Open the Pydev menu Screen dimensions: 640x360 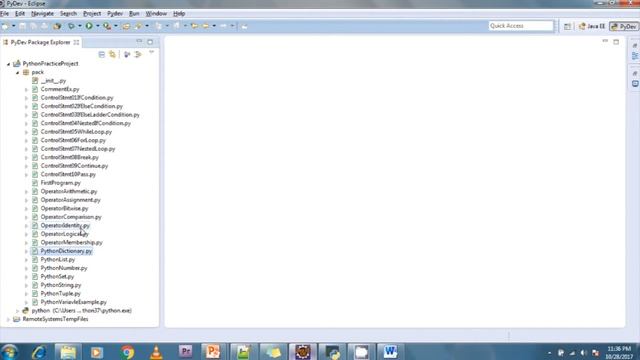(115, 13)
